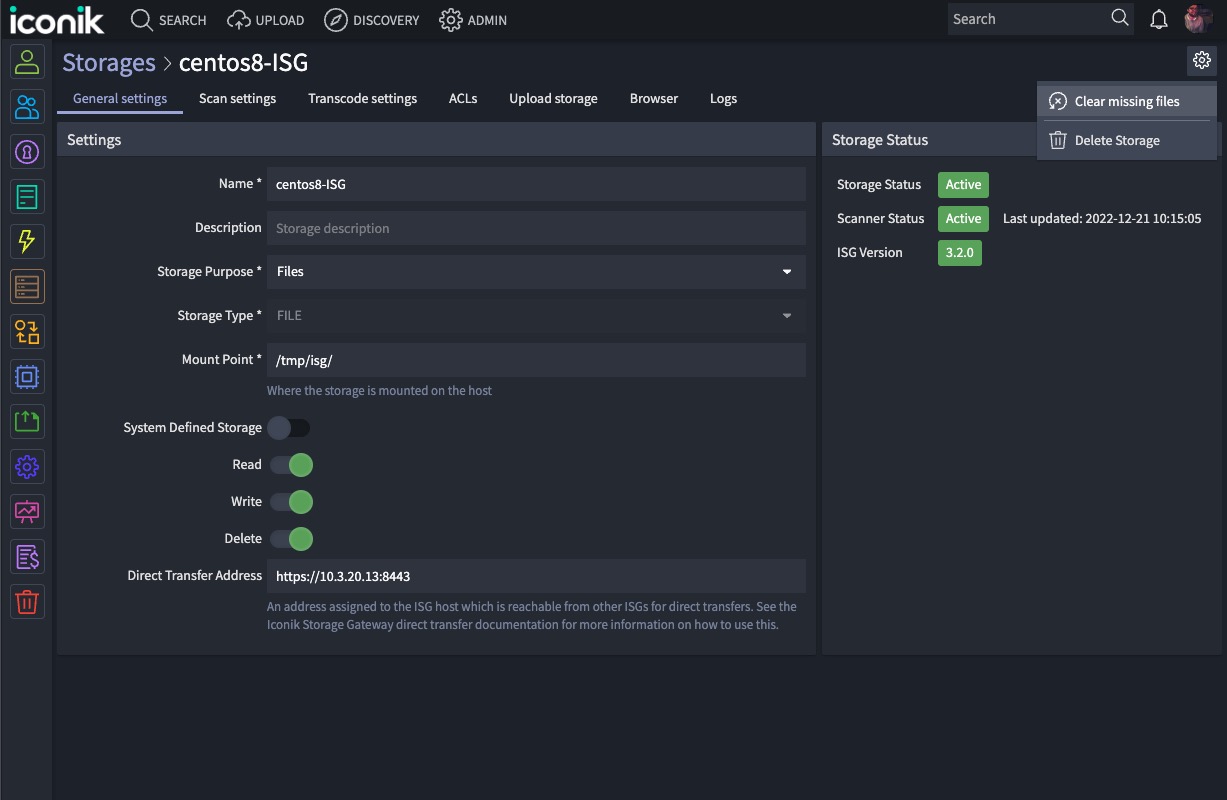Open the Billing sidebar icon

click(x=27, y=556)
